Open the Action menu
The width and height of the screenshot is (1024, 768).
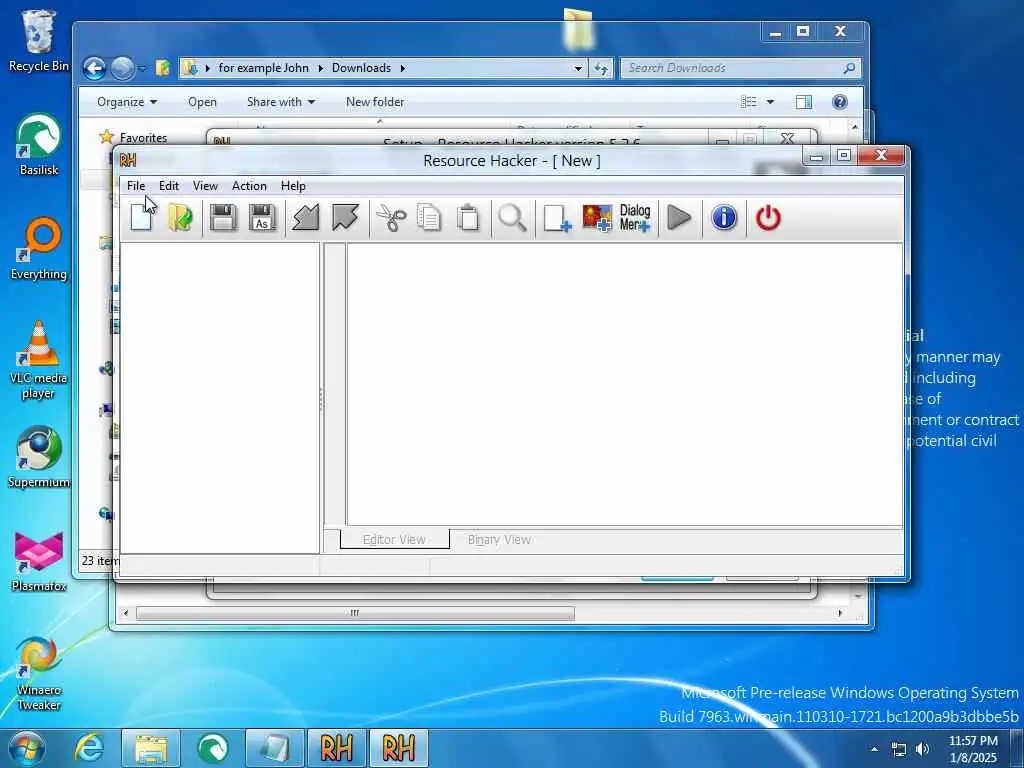(x=249, y=185)
